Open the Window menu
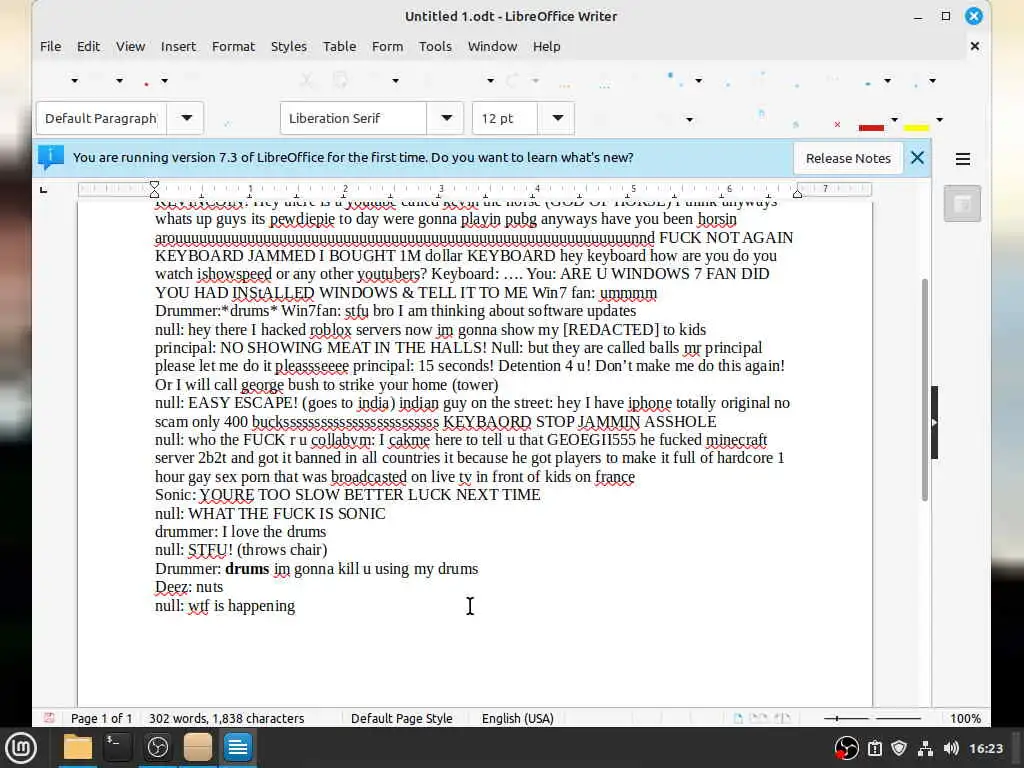This screenshot has height=768, width=1024. pyautogui.click(x=492, y=46)
